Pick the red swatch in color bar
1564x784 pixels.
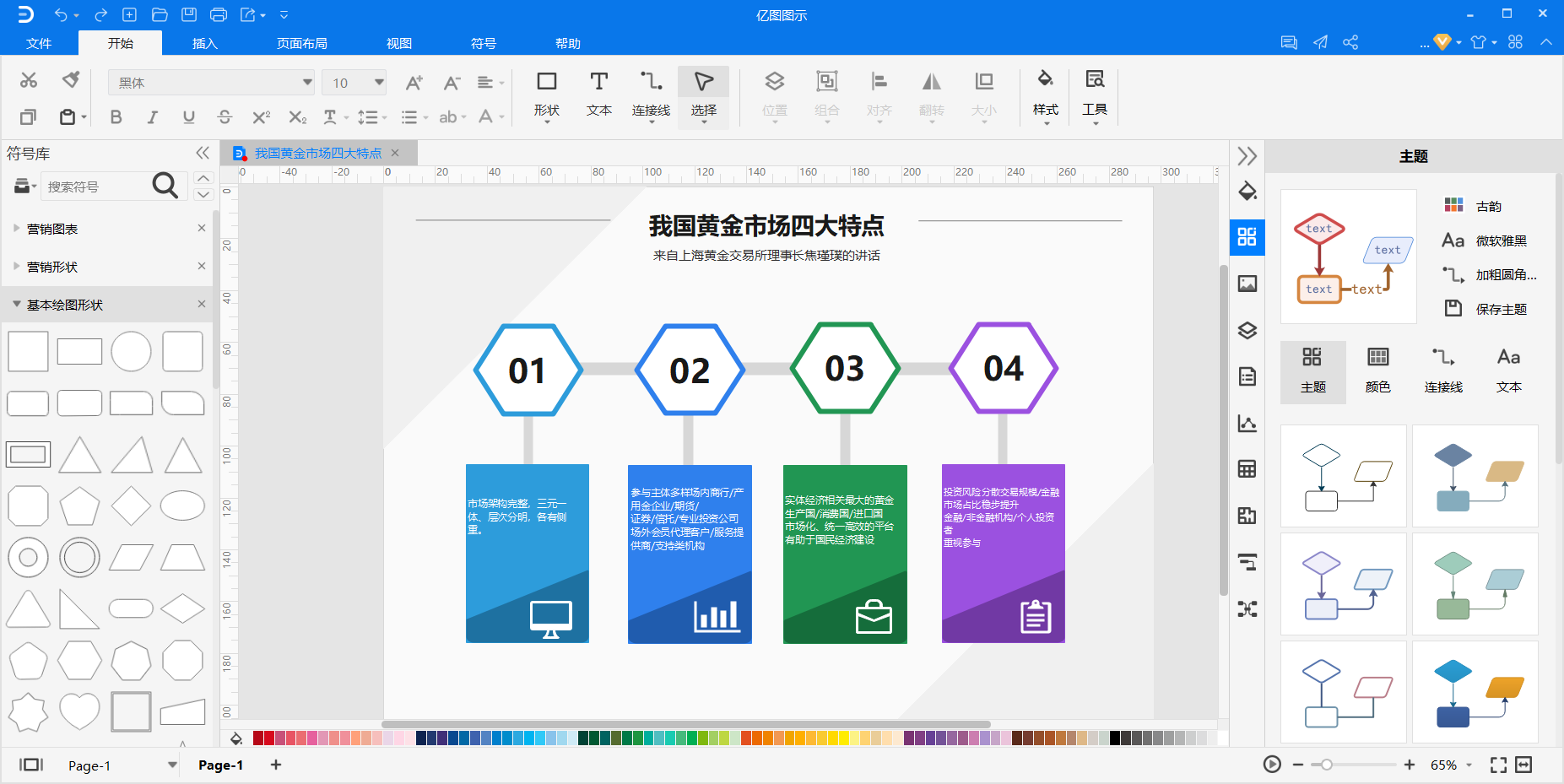click(x=269, y=738)
